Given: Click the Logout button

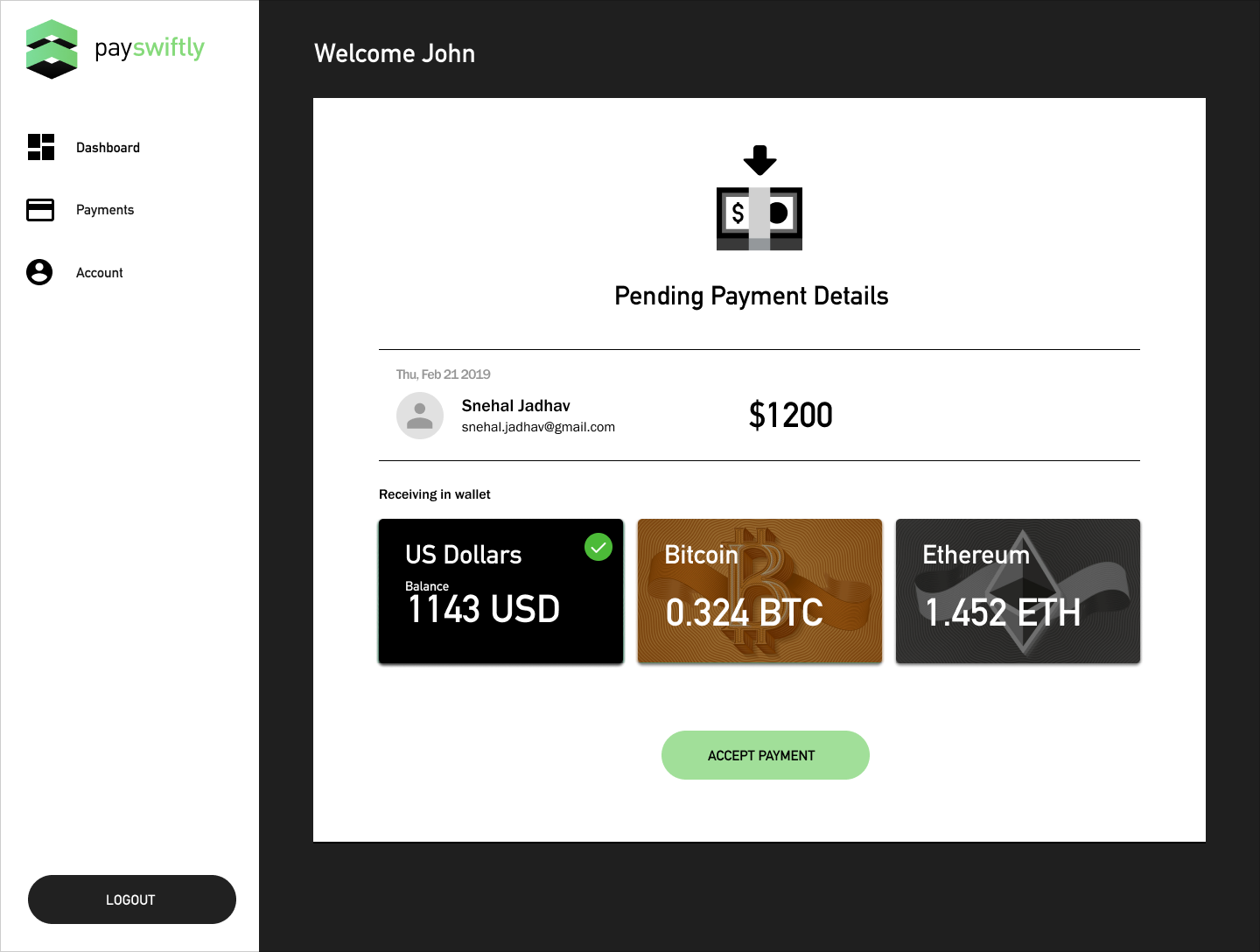Looking at the screenshot, I should 132,899.
